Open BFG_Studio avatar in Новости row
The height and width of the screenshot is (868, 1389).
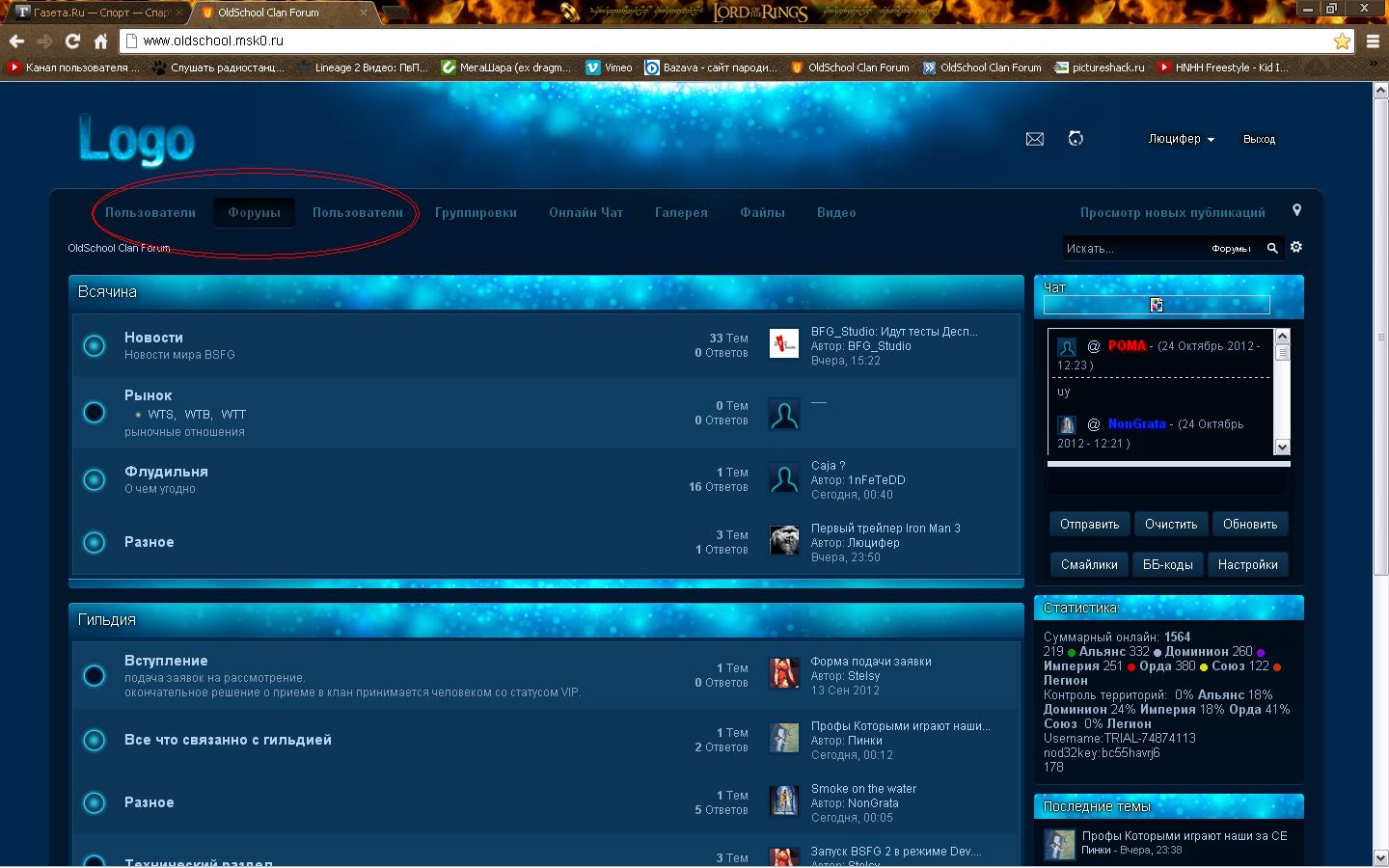(x=784, y=343)
